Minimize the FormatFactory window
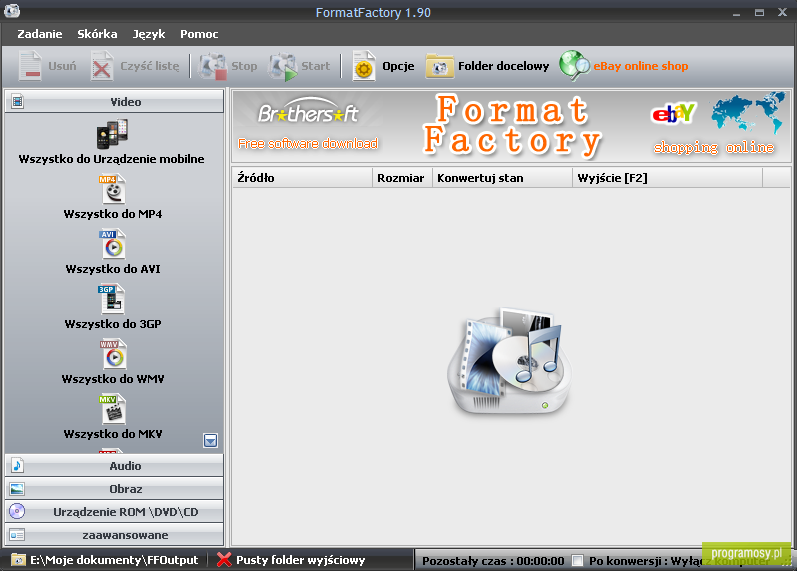Screen dimensions: 797x571 [736, 13]
